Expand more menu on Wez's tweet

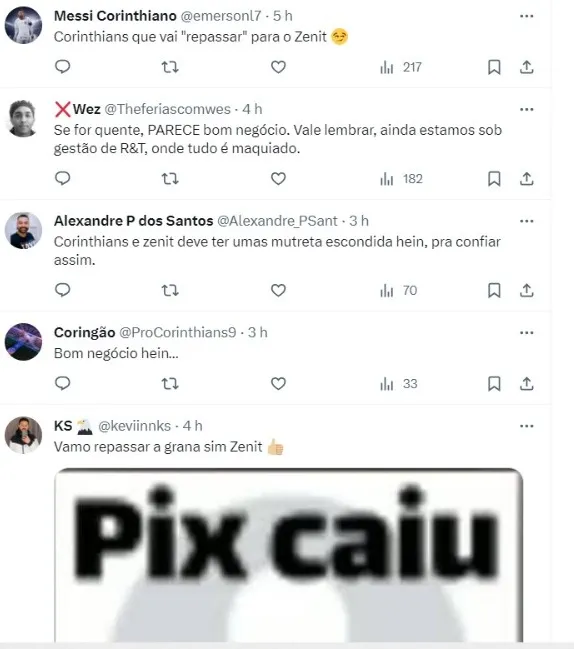[x=526, y=109]
